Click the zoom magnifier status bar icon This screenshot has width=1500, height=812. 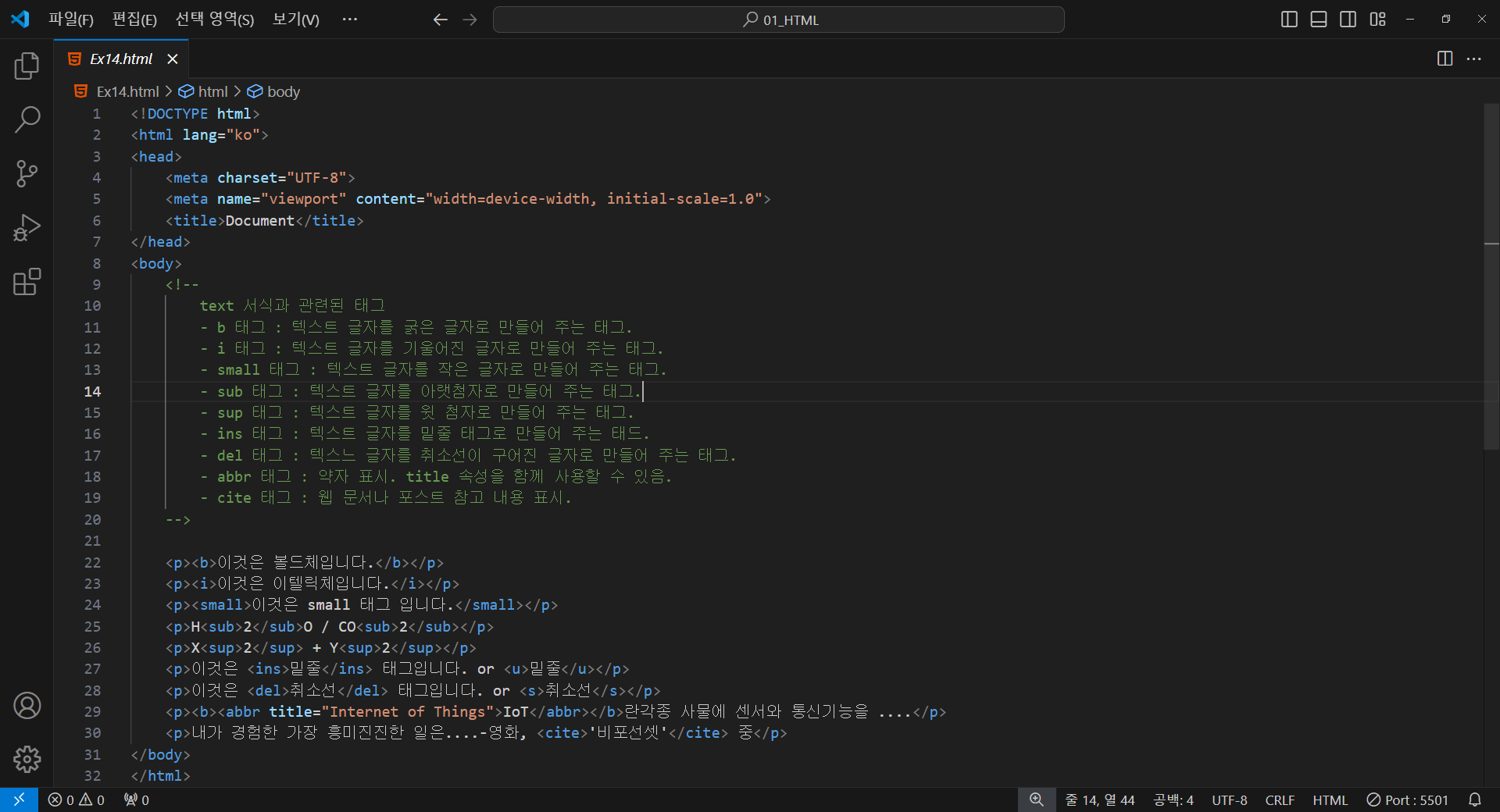click(x=1036, y=800)
